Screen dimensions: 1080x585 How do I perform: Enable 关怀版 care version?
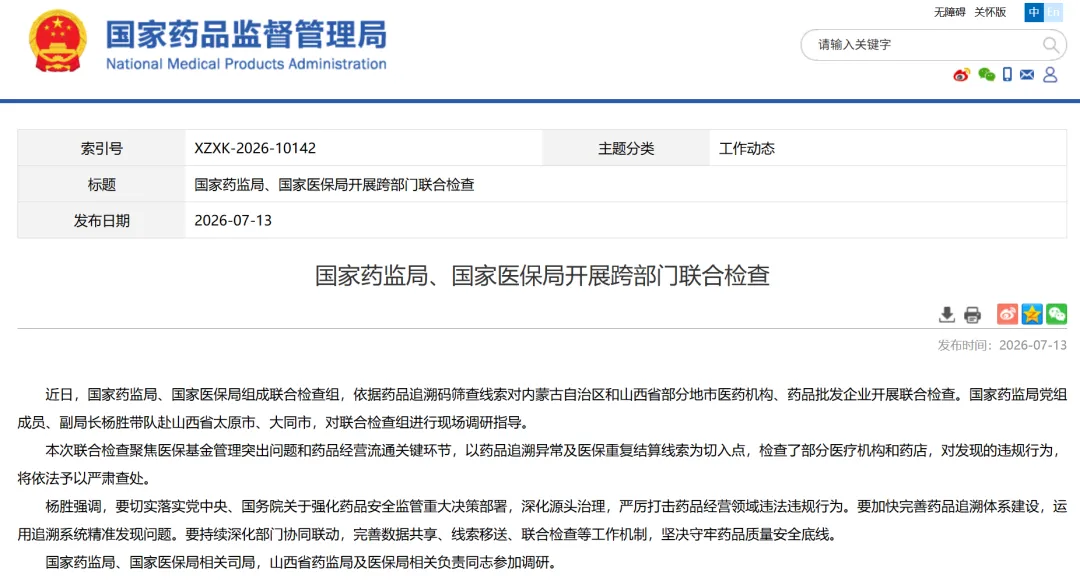tap(990, 12)
